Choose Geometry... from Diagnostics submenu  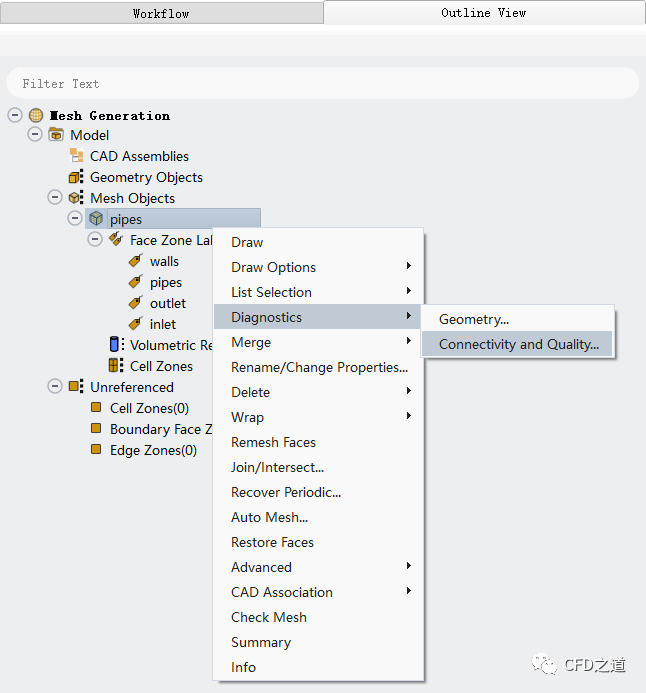[474, 319]
